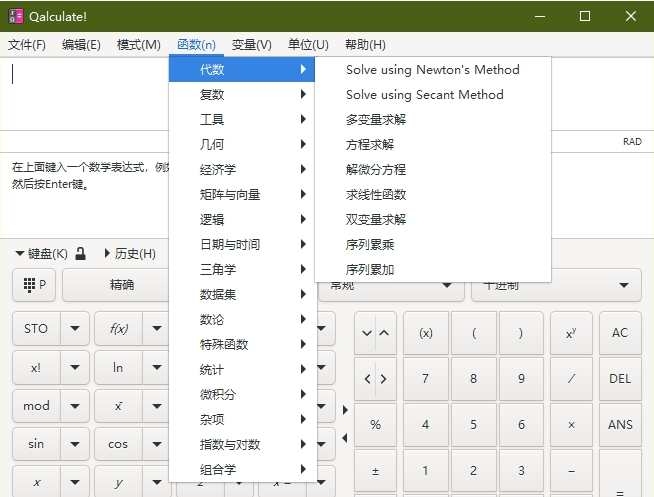Open the dropdown arrow beside STO
Viewport: 654px width, 497px height.
point(75,329)
